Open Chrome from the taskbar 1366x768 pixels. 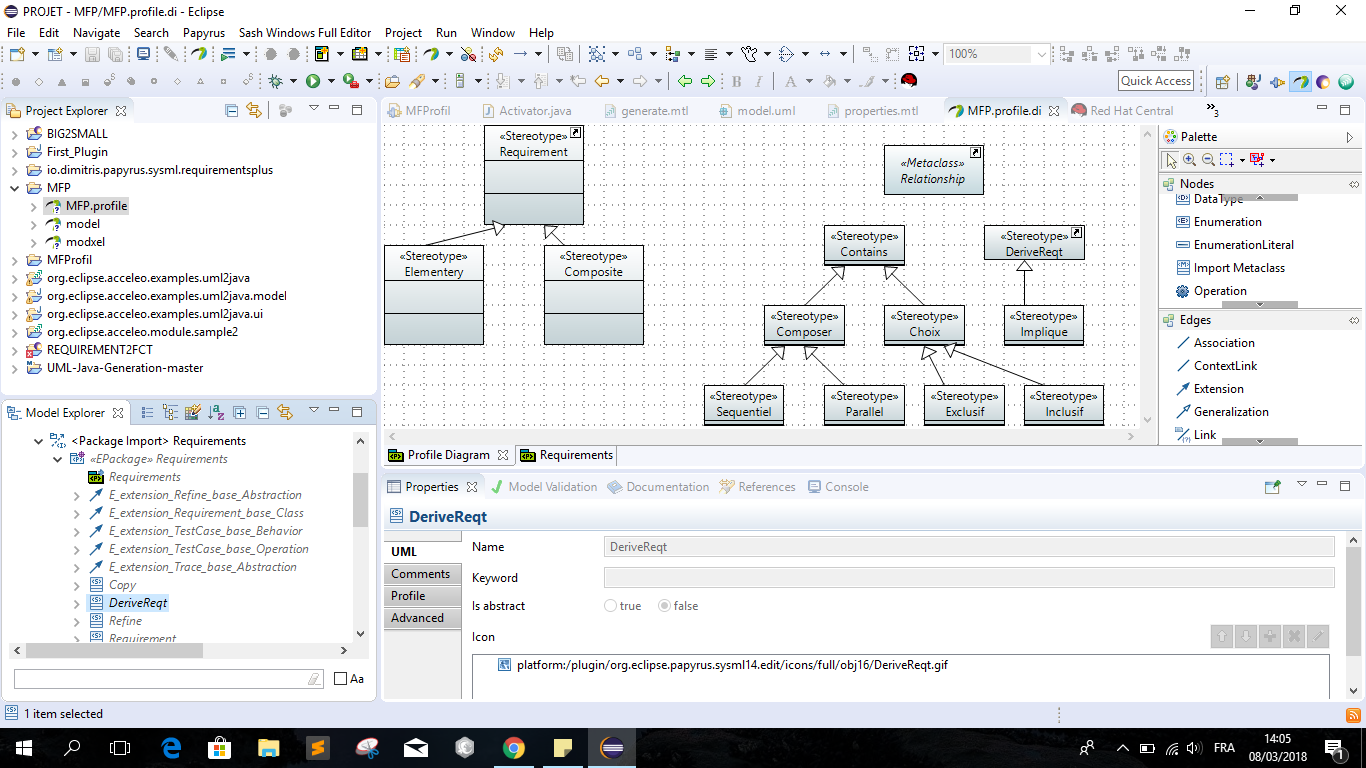coord(513,747)
